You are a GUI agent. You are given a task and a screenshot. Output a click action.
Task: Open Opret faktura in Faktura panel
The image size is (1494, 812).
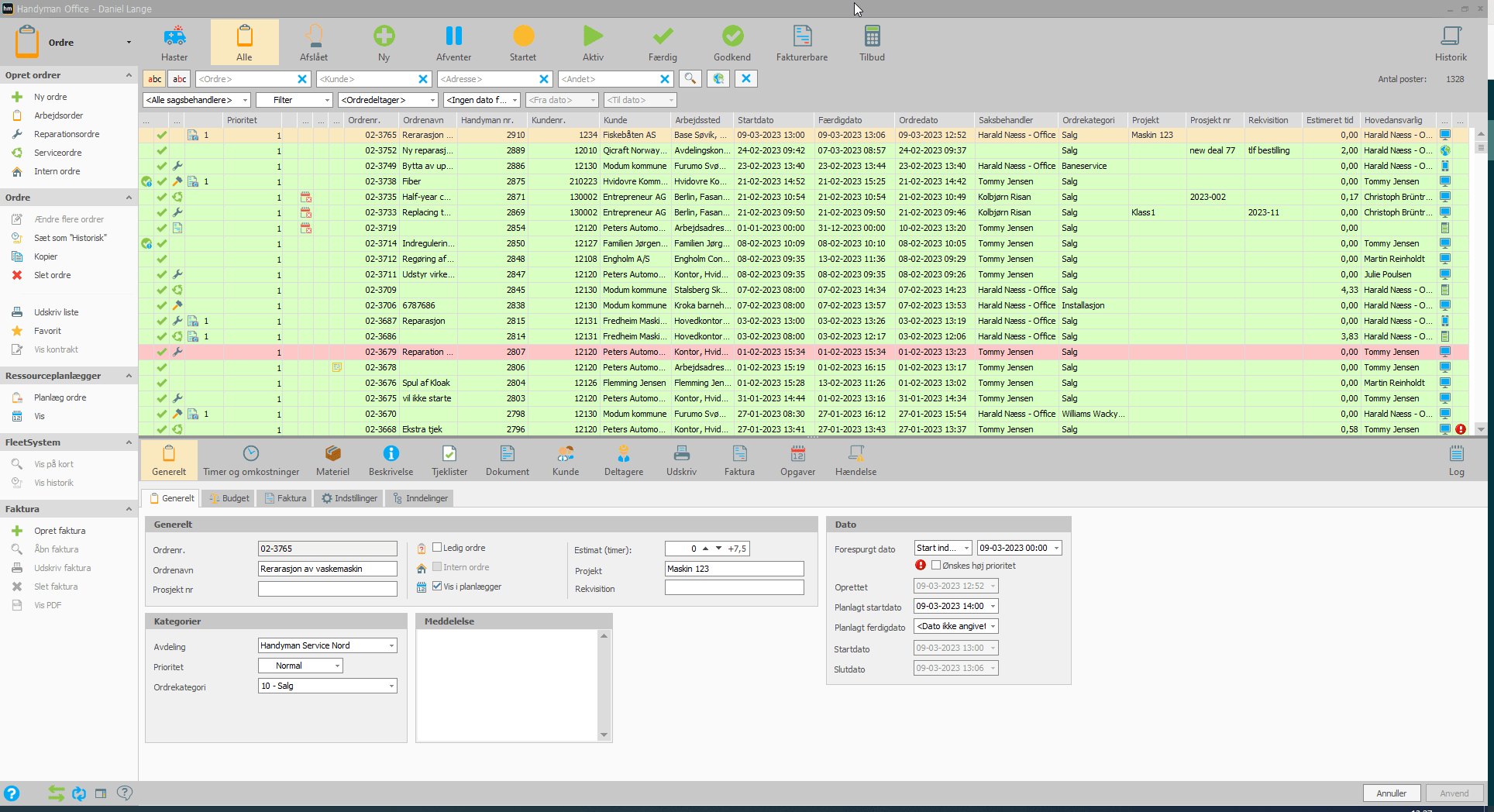[x=59, y=530]
